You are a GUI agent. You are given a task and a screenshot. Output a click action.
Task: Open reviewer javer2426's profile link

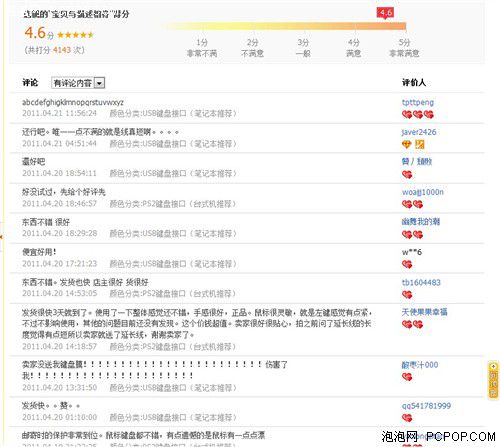coord(419,132)
